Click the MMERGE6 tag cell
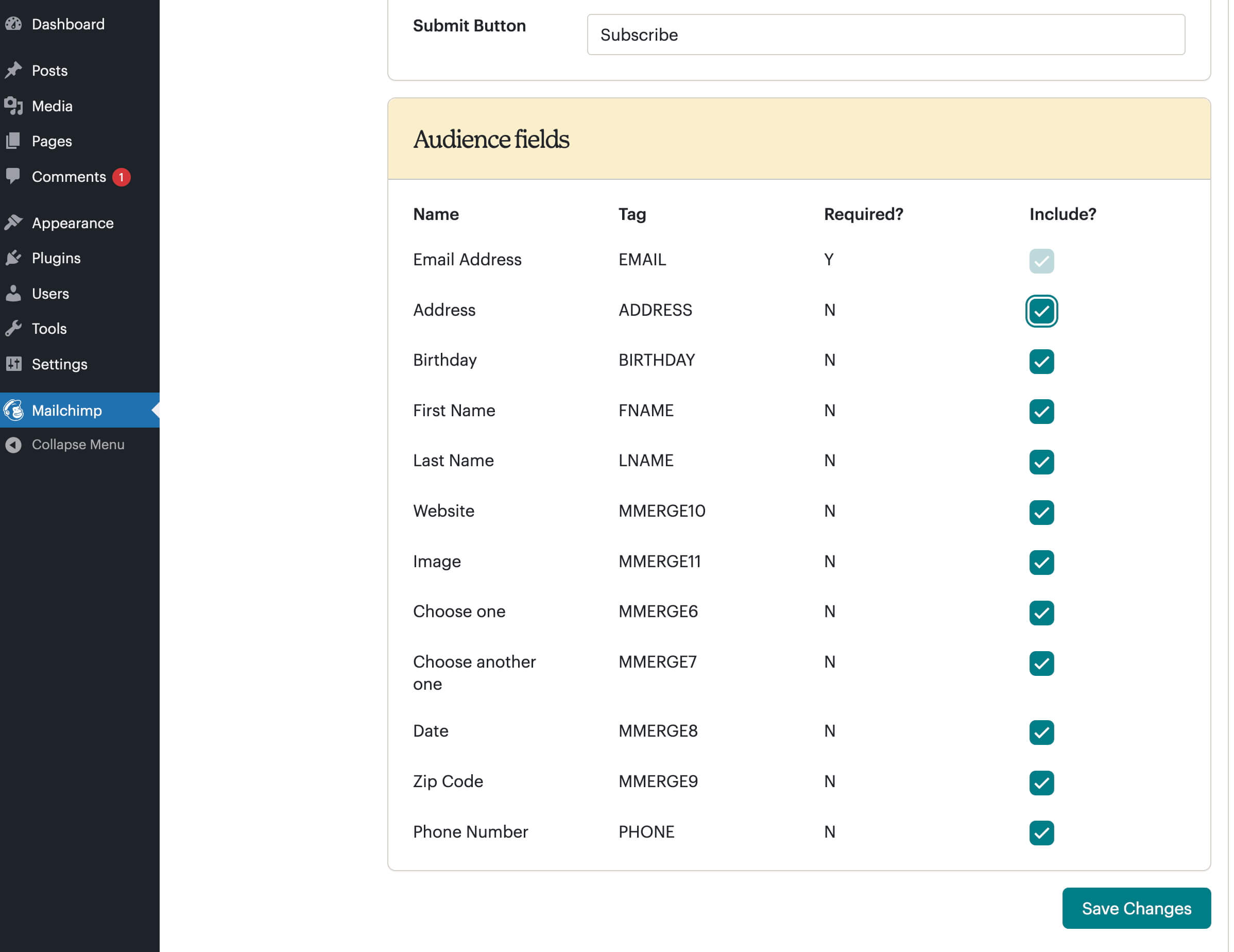 658,611
